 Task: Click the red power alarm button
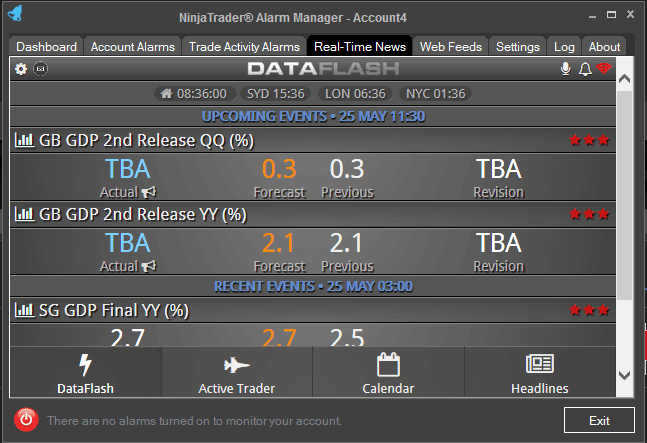[26, 420]
